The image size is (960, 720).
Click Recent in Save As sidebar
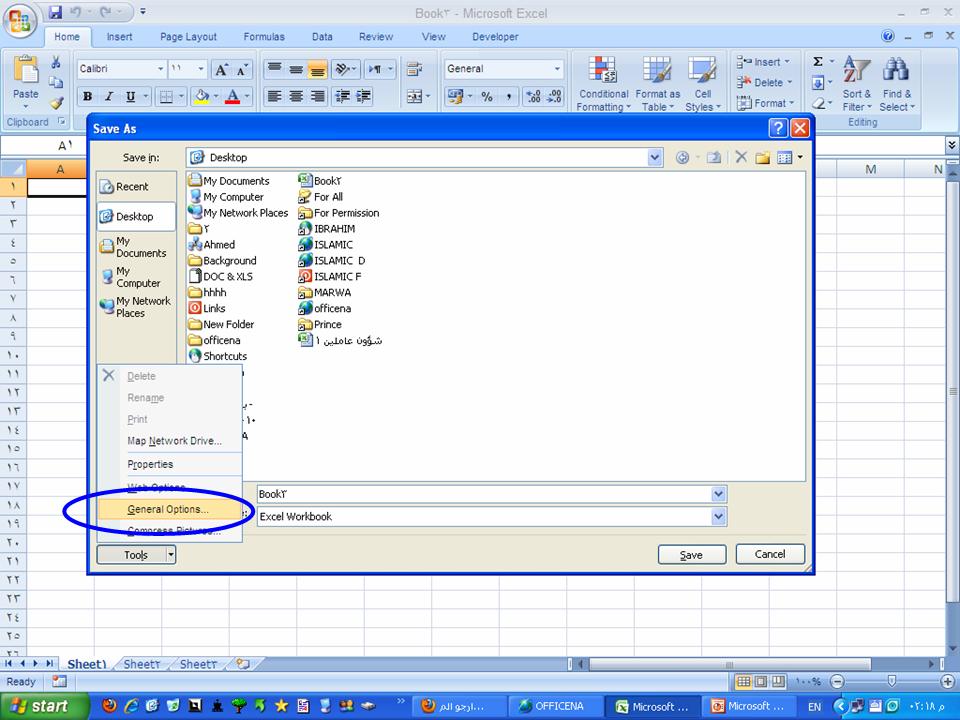[136, 187]
